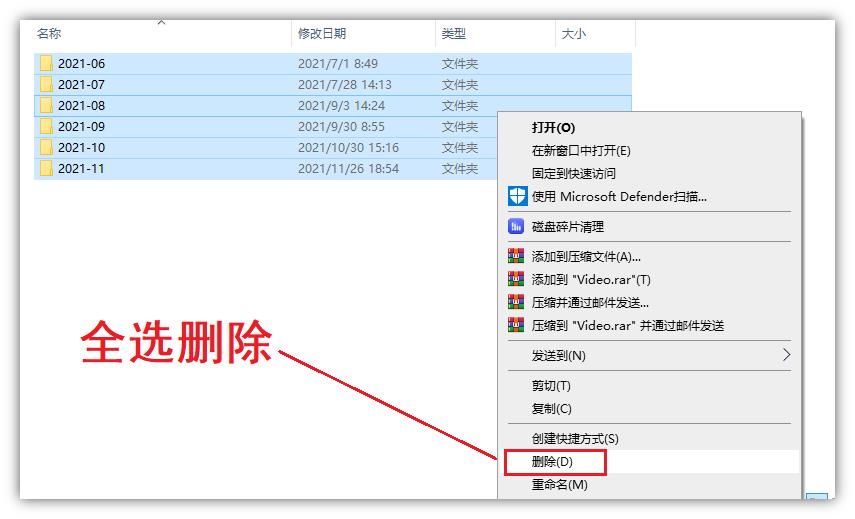Click WinRAR icon beside 添加到 "Video.rar"(T)
Image resolution: width=855 pixels, height=519 pixels.
[516, 279]
